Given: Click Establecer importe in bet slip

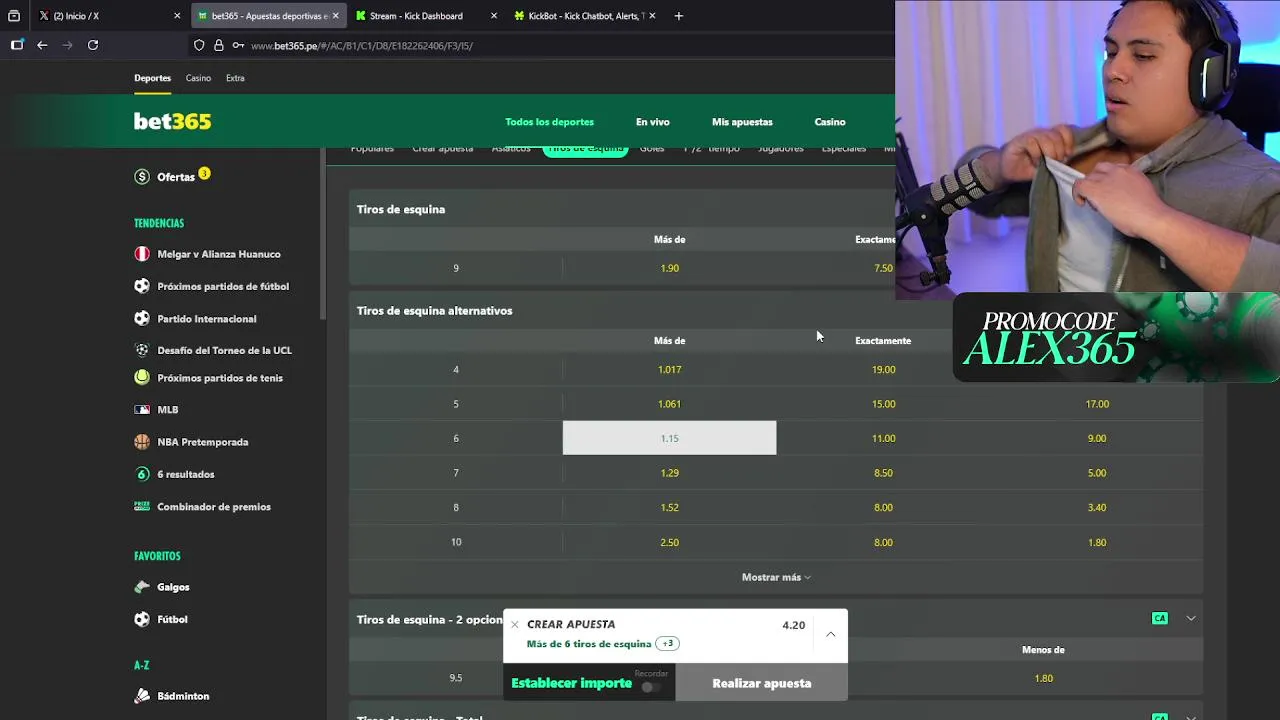Looking at the screenshot, I should [x=572, y=683].
